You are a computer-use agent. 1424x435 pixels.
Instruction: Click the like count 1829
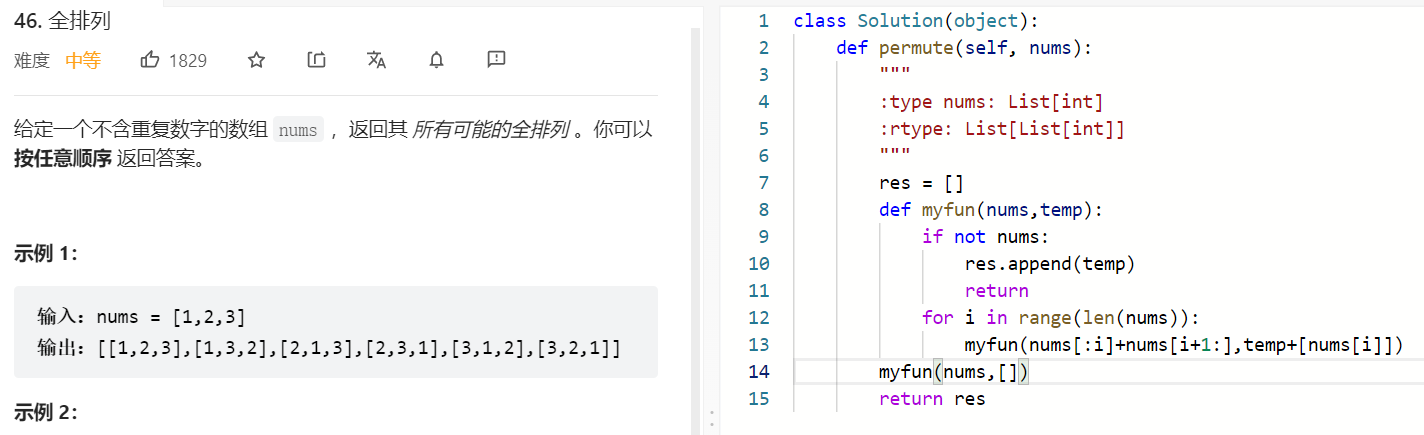click(x=188, y=61)
